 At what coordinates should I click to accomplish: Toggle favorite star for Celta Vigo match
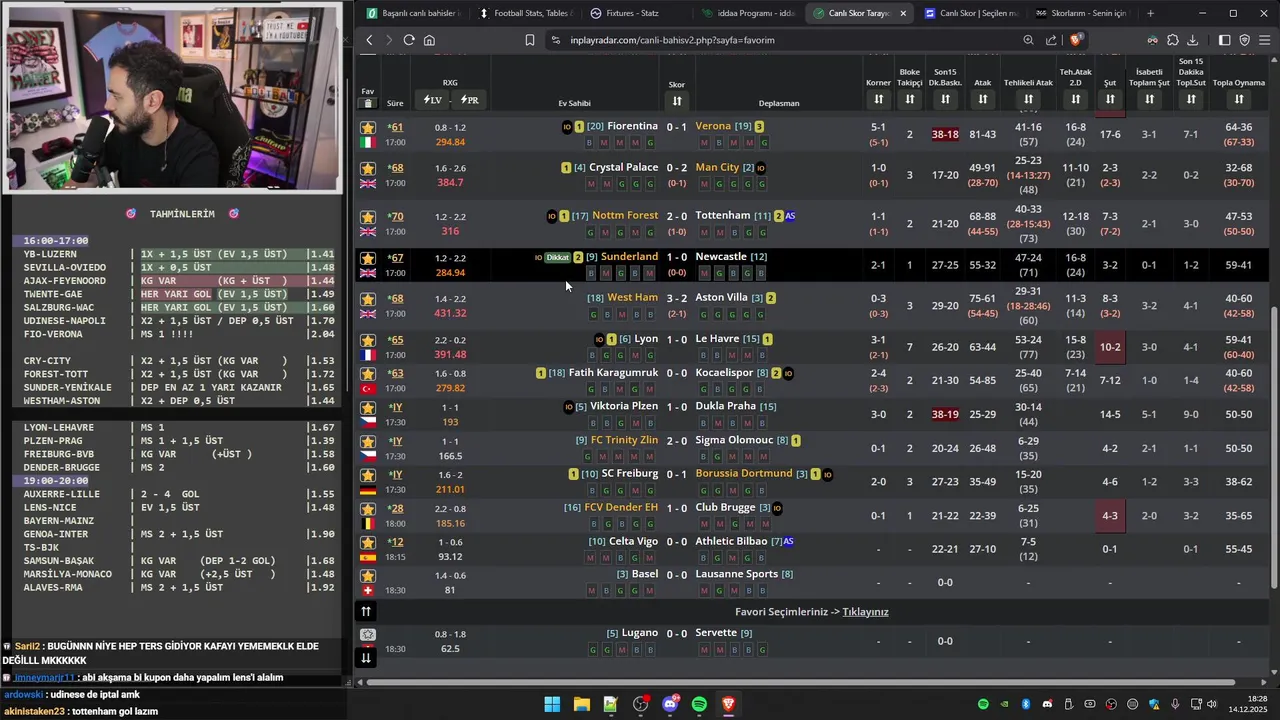(x=368, y=542)
